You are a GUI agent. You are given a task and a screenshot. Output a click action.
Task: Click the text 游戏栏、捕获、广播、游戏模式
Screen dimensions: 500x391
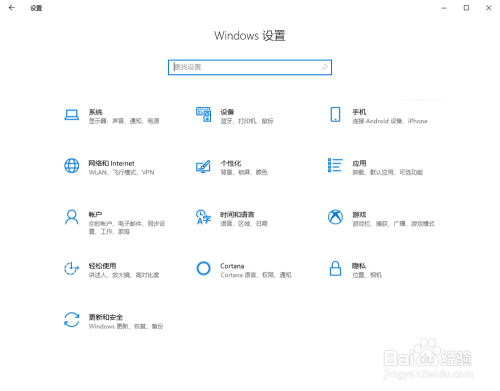393,224
